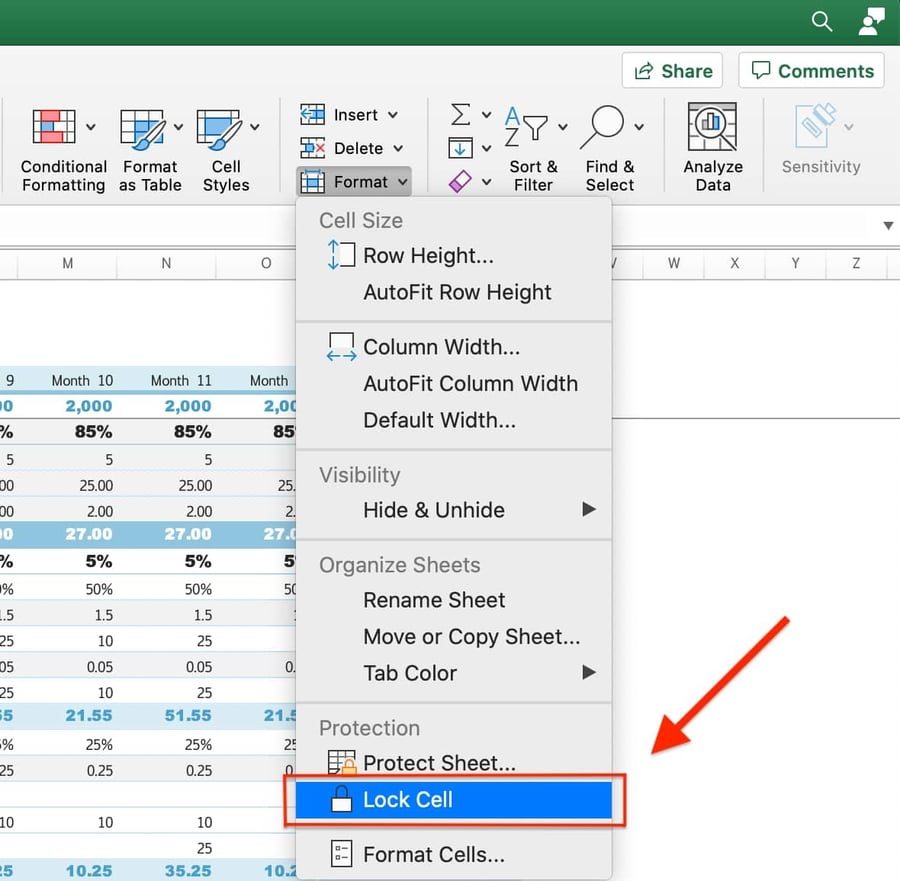
Task: Click the Format as Table icon
Action: point(142,129)
